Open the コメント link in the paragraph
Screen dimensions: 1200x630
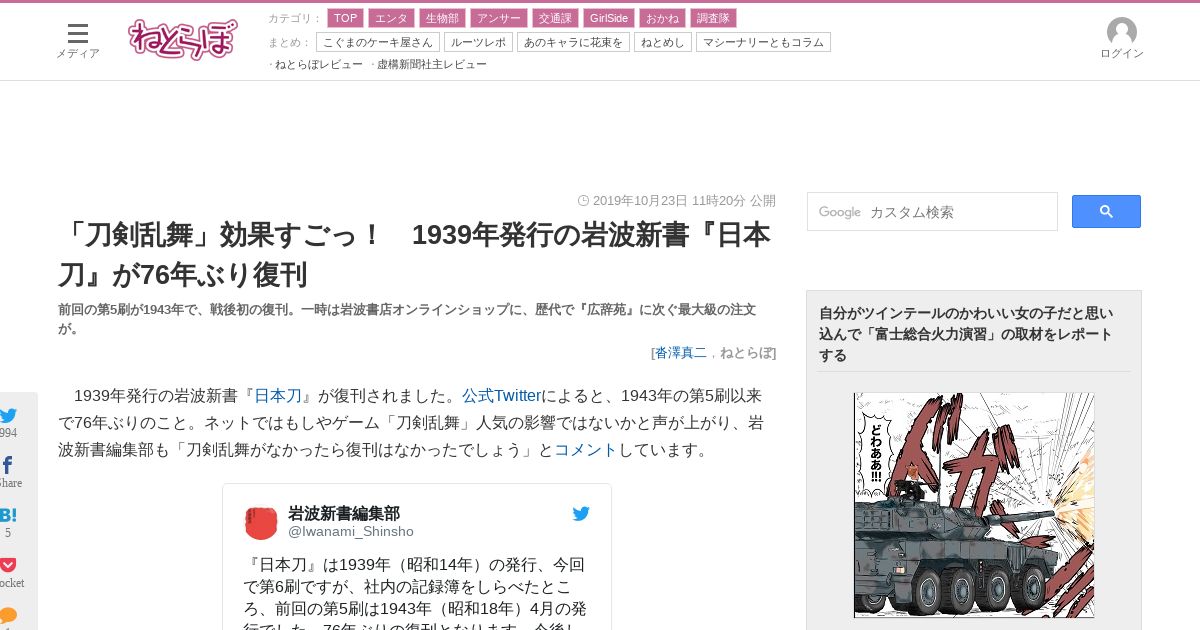point(586,450)
